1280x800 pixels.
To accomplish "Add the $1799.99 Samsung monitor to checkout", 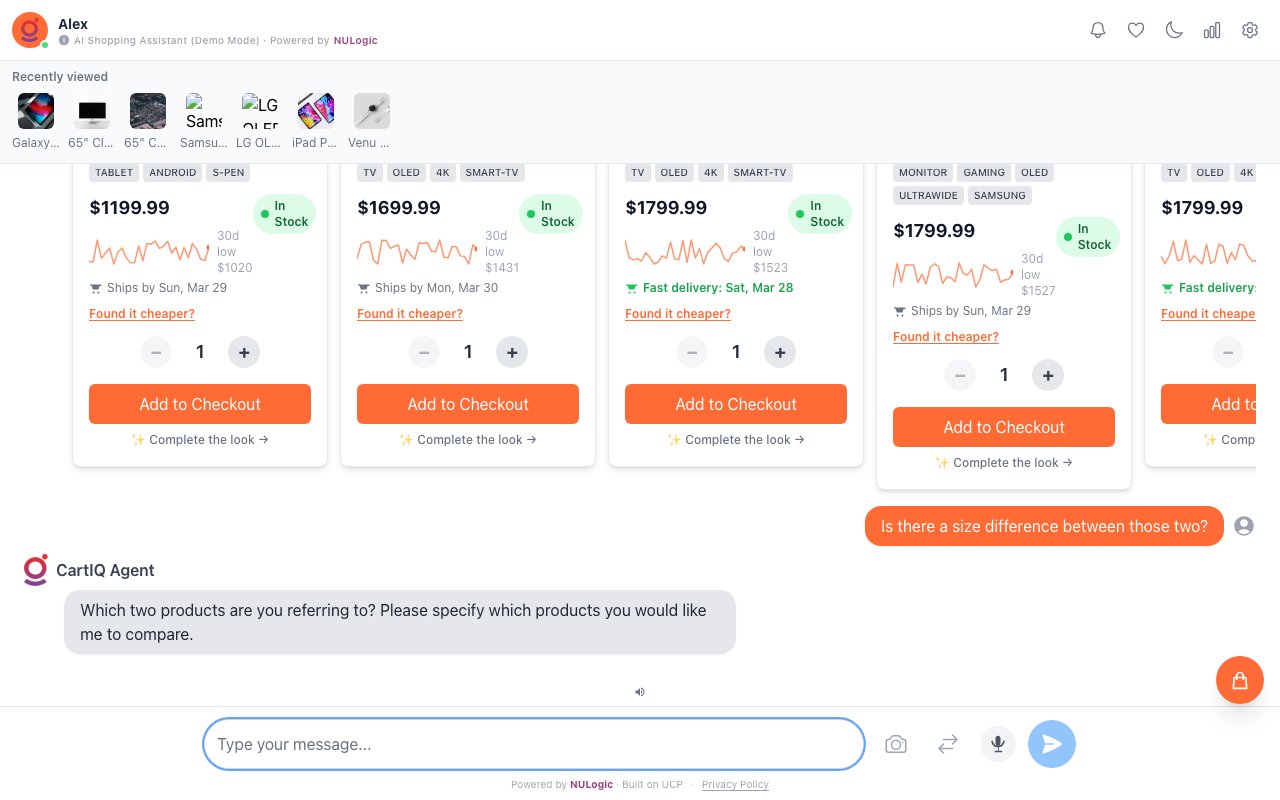I will pos(1004,427).
